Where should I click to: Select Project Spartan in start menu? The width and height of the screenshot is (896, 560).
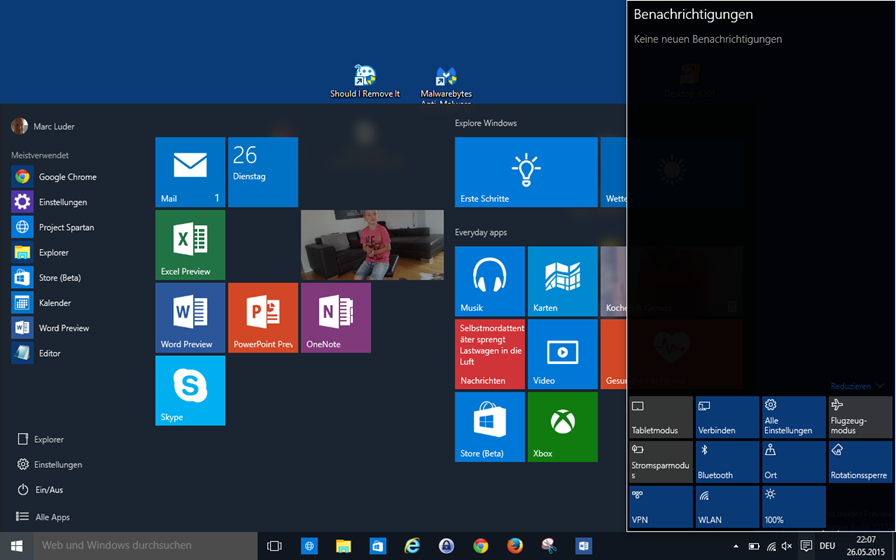click(x=66, y=227)
